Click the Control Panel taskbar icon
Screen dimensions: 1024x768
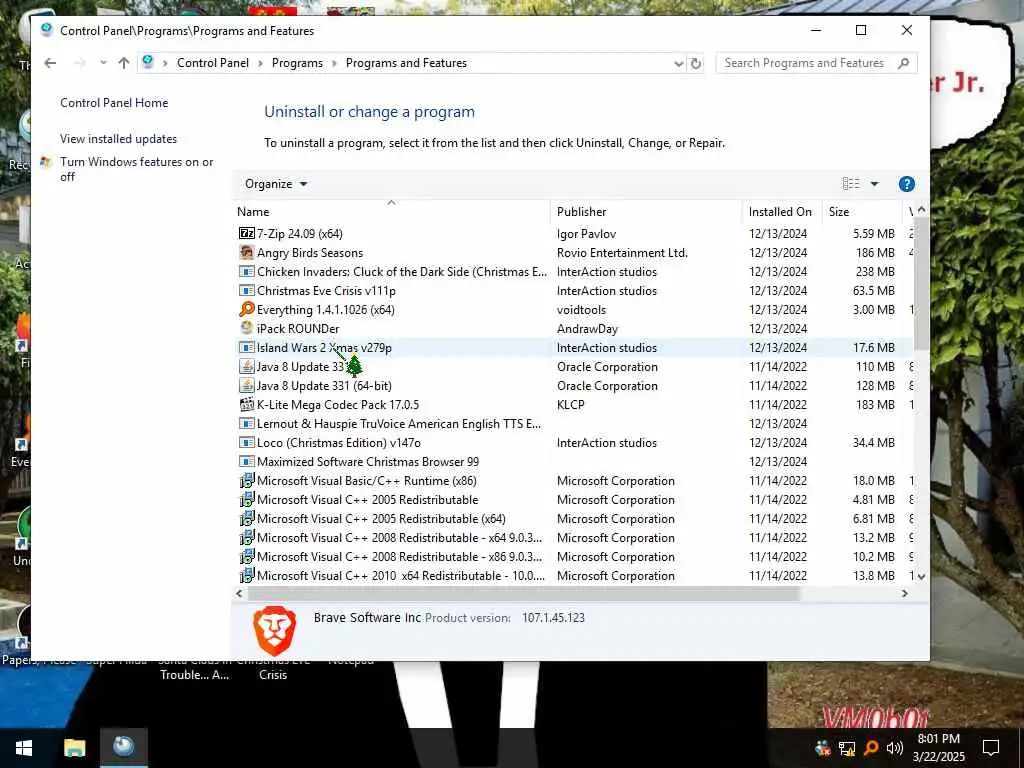[123, 747]
